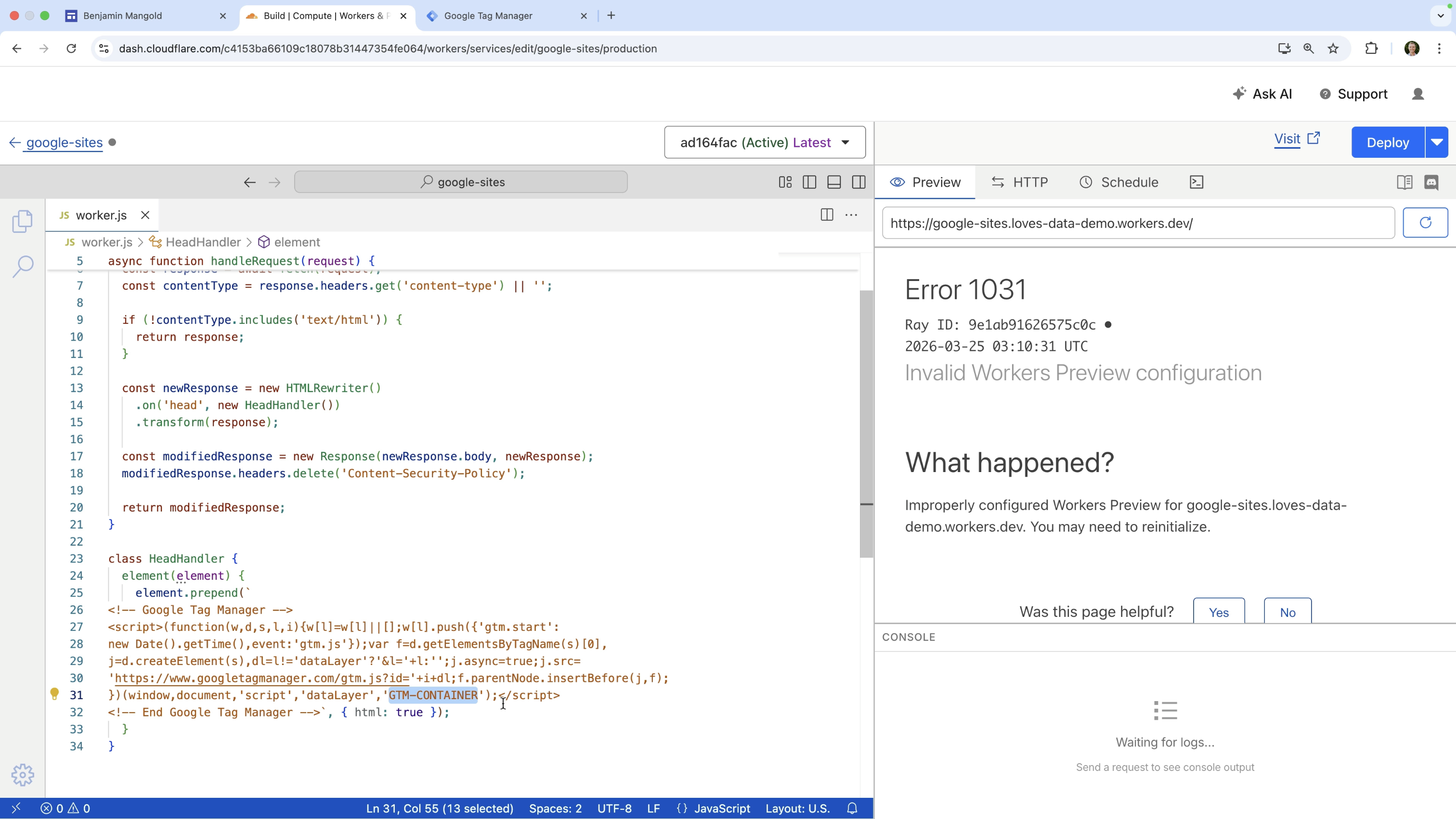The width and height of the screenshot is (1456, 819).
Task: Open the Cloudflare user account icon
Action: click(1418, 94)
